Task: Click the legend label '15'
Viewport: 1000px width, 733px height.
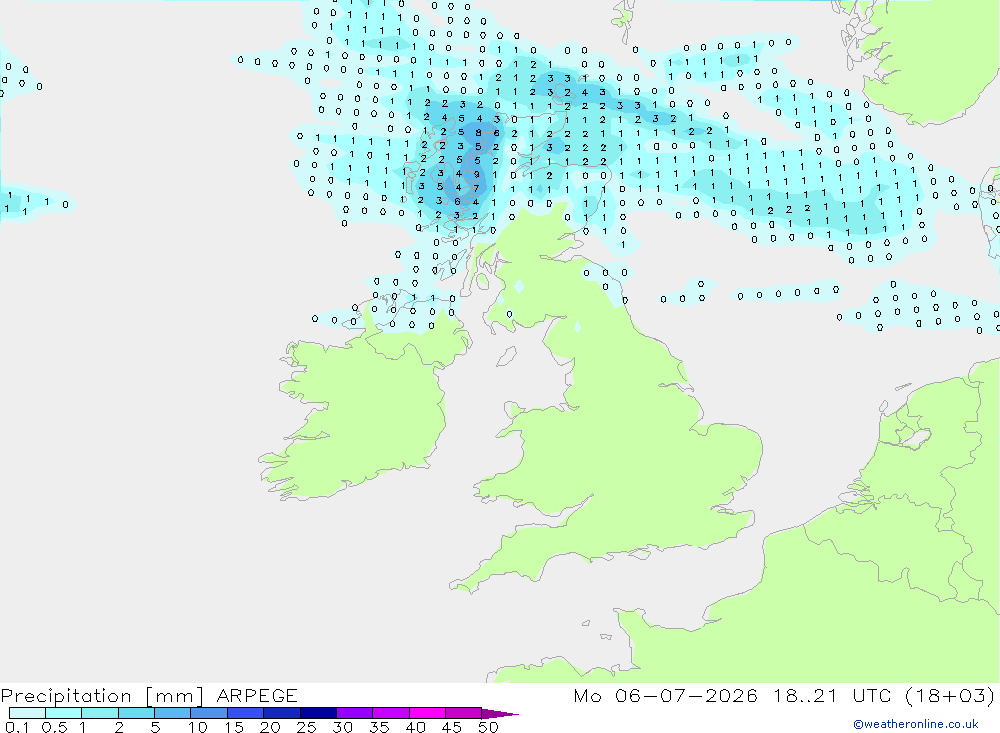Action: tap(234, 727)
